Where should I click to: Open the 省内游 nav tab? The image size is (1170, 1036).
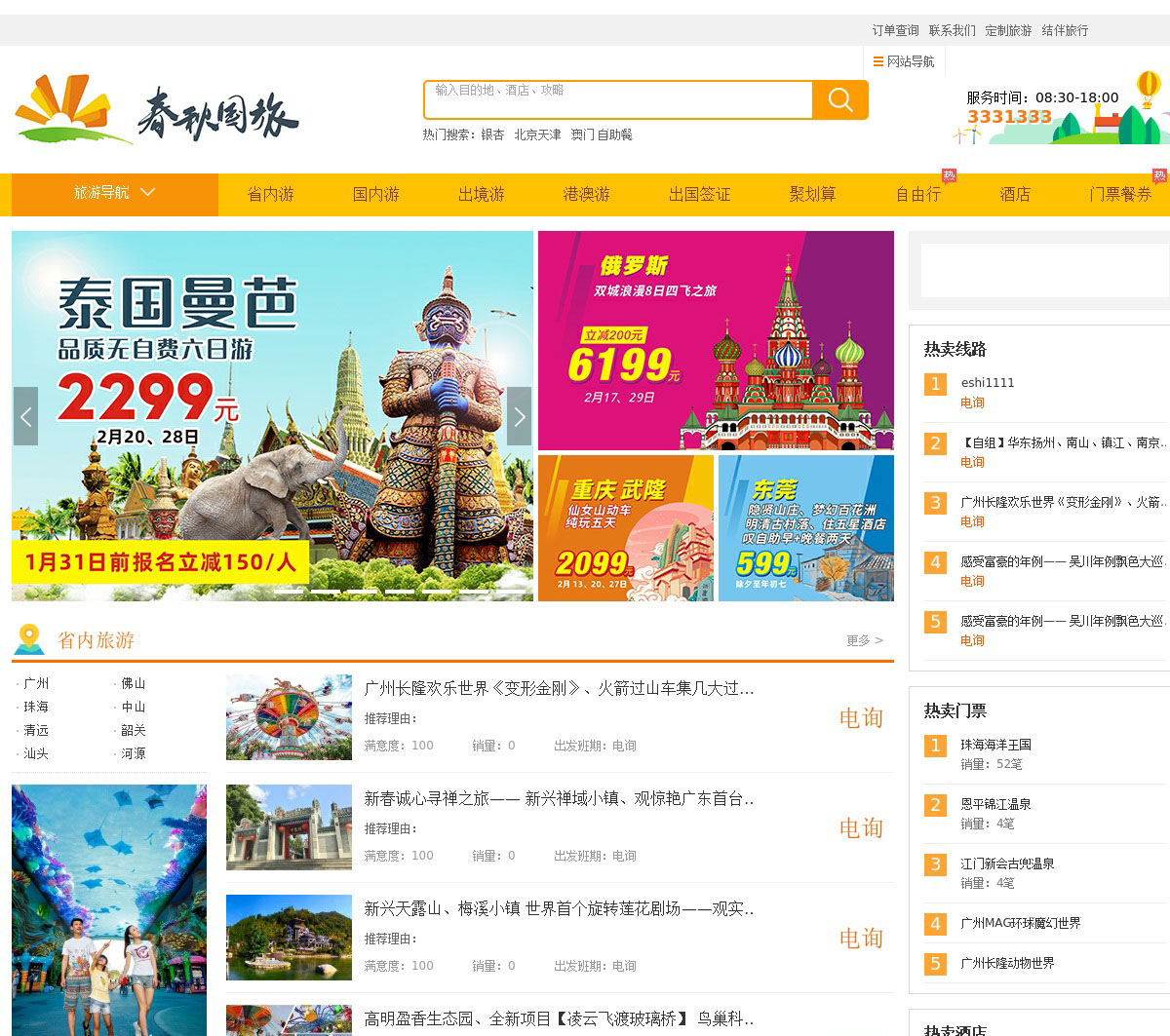pyautogui.click(x=270, y=194)
